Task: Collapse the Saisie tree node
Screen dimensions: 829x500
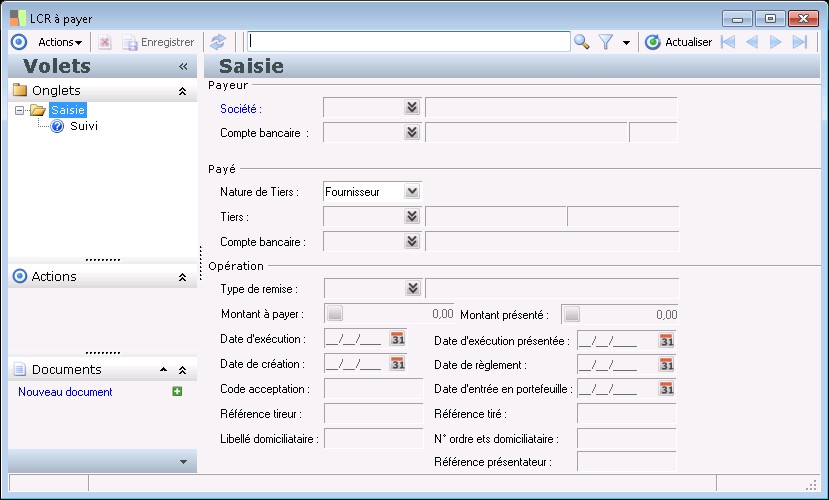Action: coord(20,110)
